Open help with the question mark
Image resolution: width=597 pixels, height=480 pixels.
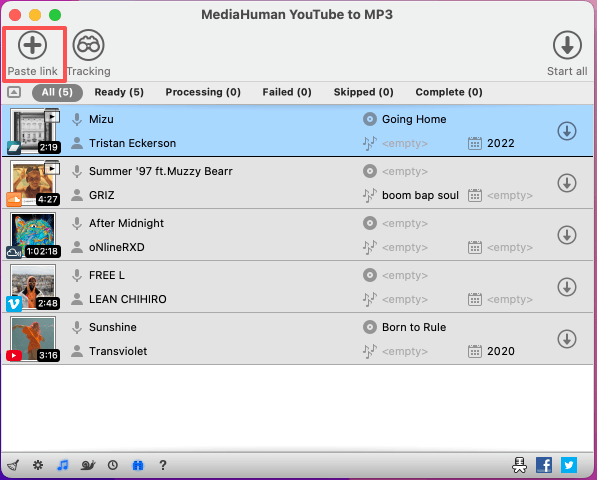(163, 465)
